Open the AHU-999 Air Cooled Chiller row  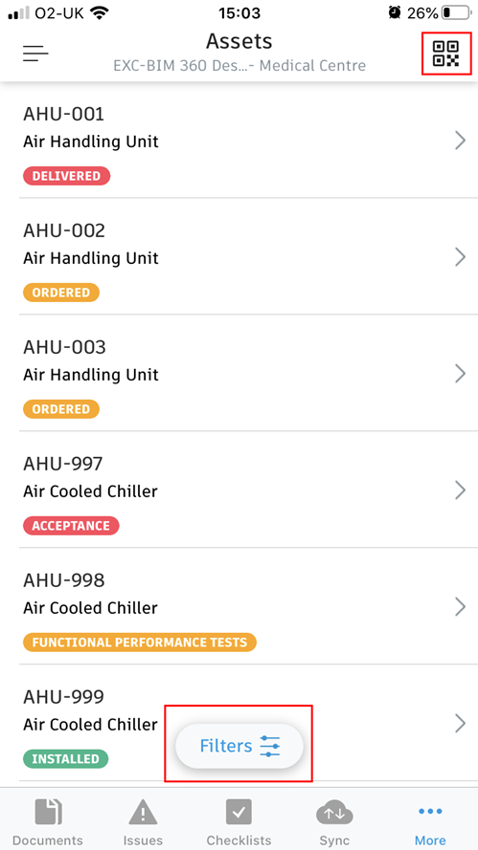(x=239, y=723)
